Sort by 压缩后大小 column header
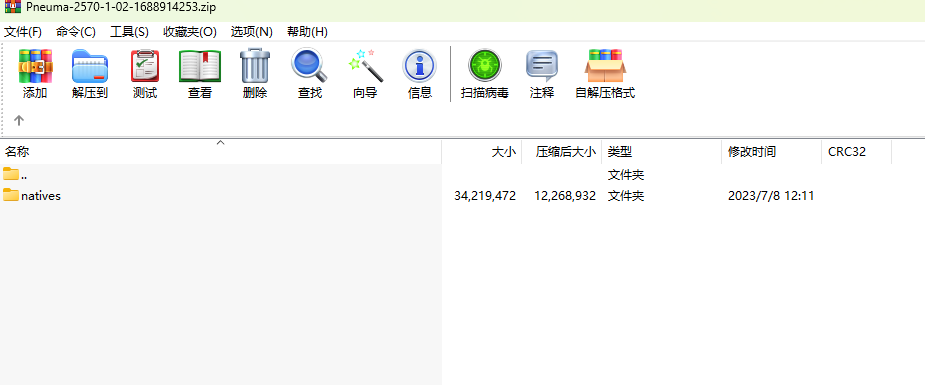Screen dimensions: 925x385 coord(562,152)
